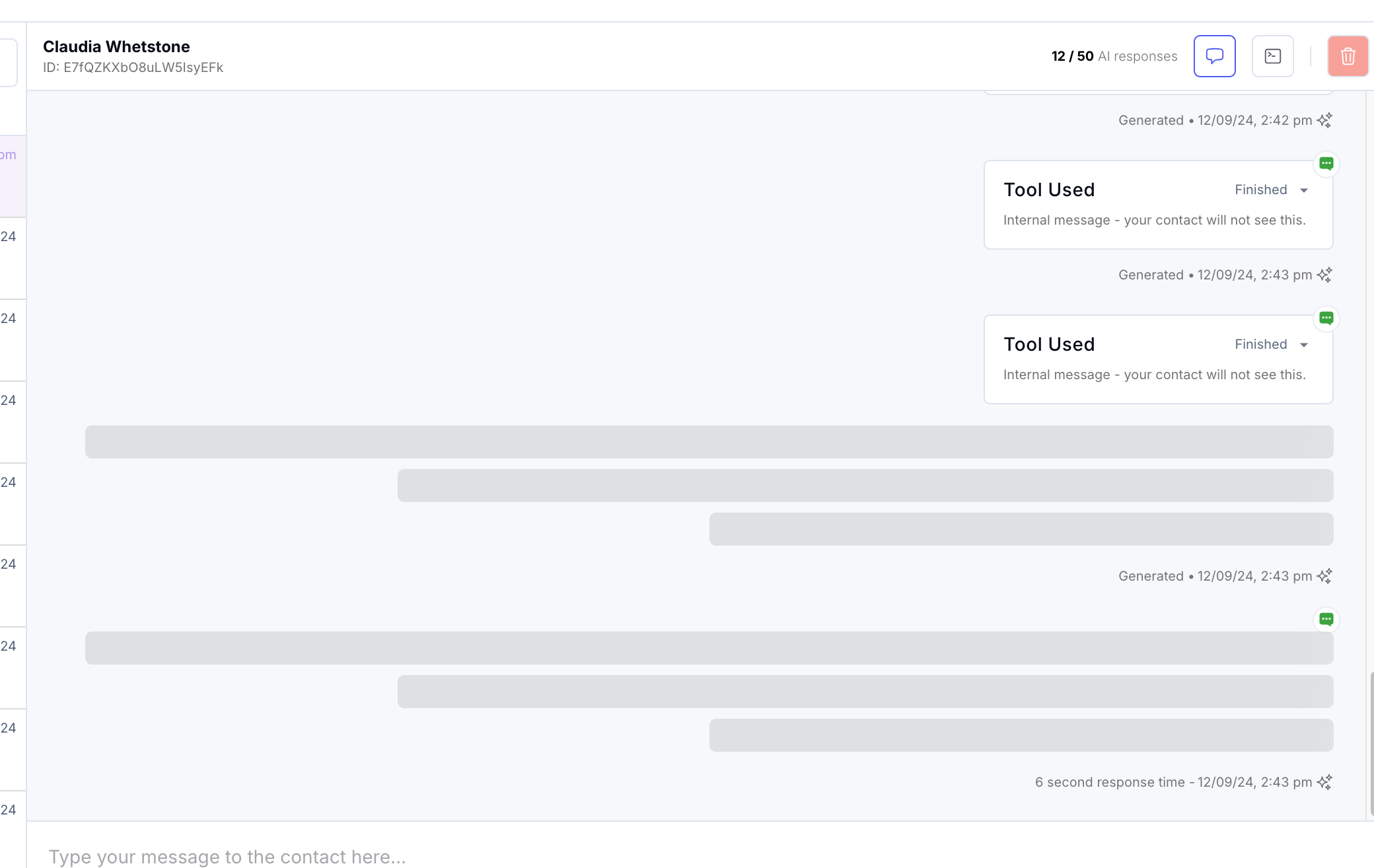Click AI sparkle icon beside 2:42 pm timestamp

[x=1324, y=120]
